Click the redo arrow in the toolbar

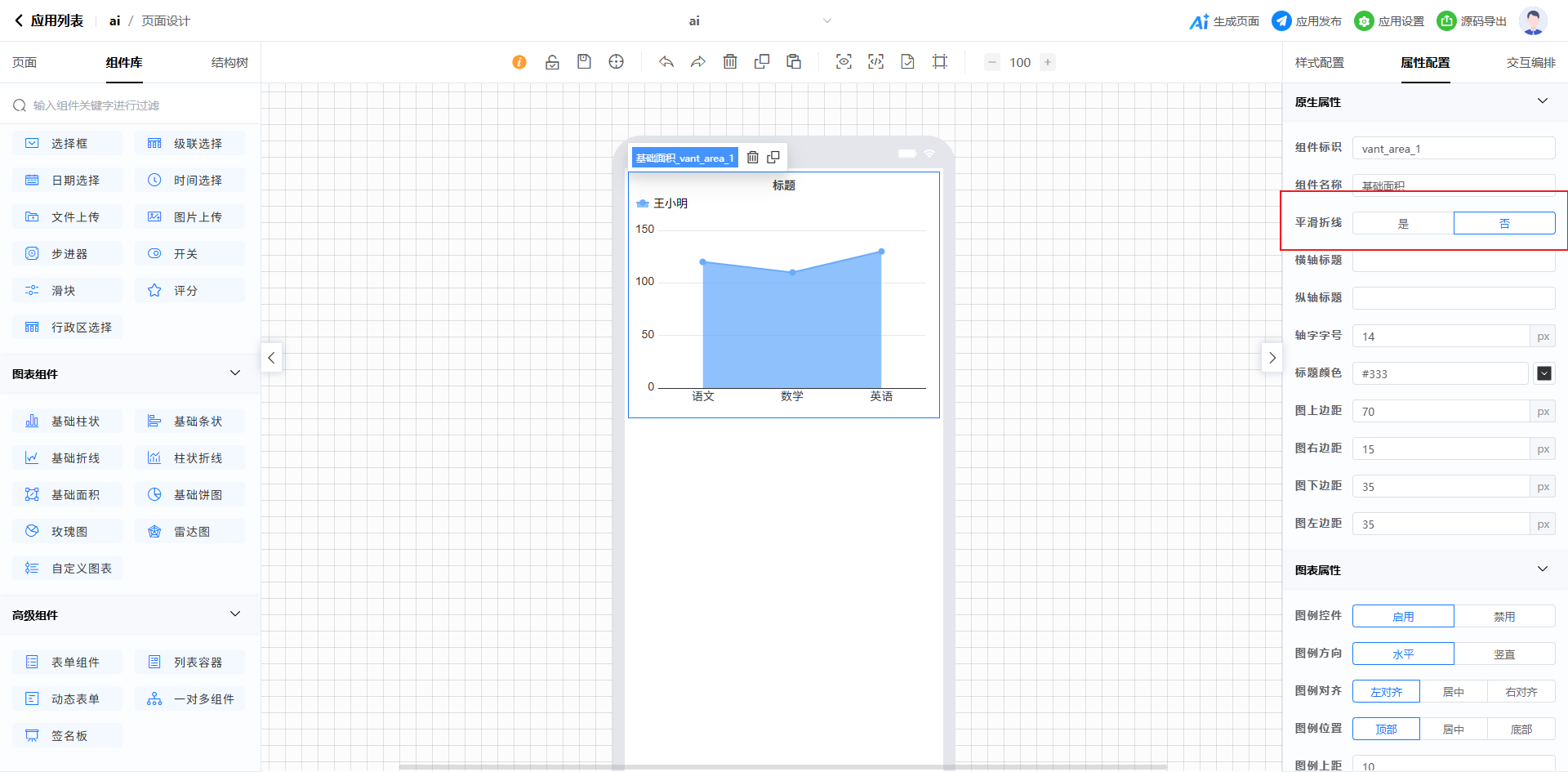697,62
